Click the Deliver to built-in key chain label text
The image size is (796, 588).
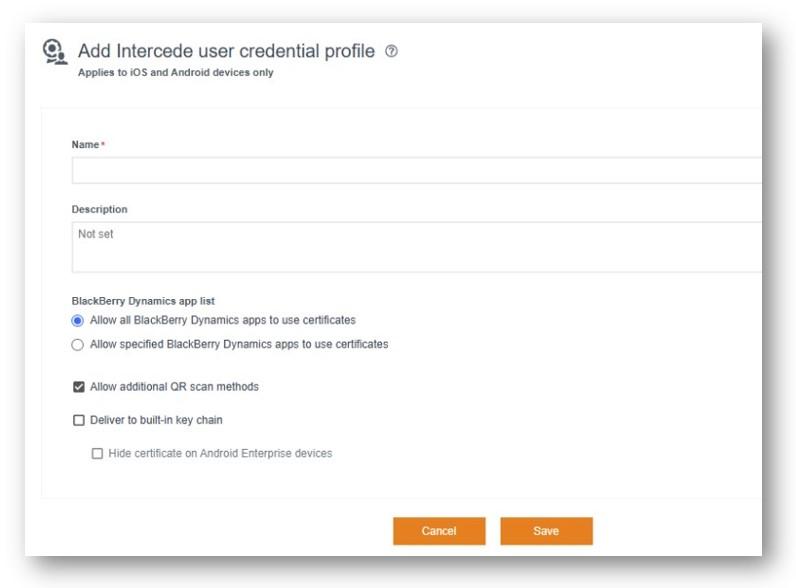[156, 421]
